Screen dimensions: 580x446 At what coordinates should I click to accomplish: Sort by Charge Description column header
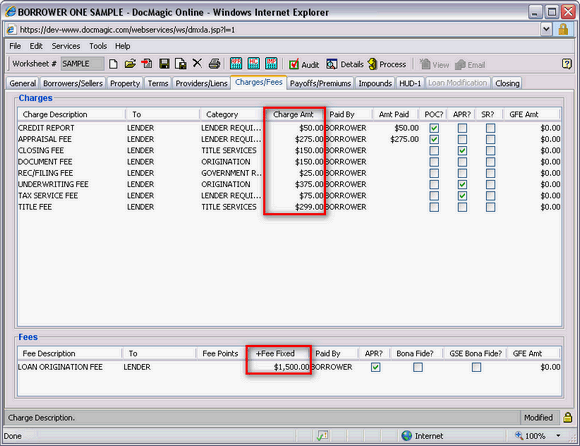point(71,114)
